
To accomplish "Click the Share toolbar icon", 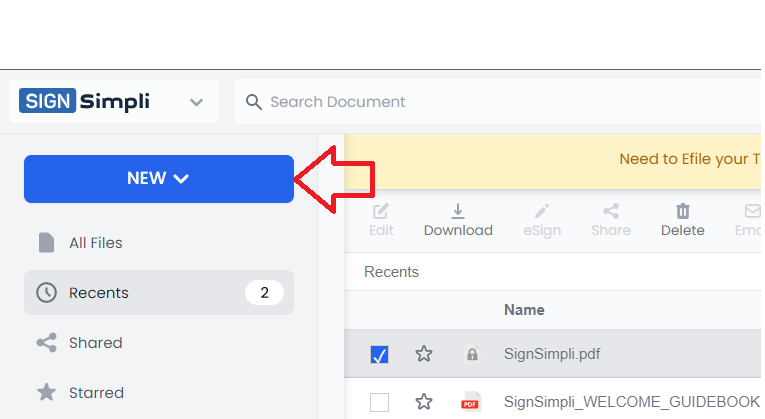I will (610, 211).
